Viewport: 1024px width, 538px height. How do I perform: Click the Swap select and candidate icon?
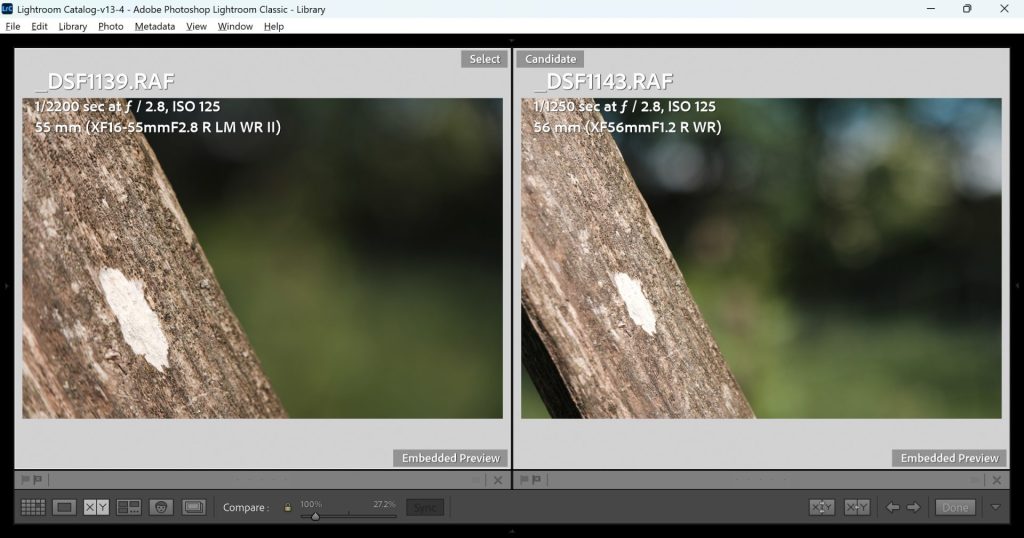pyautogui.click(x=822, y=507)
